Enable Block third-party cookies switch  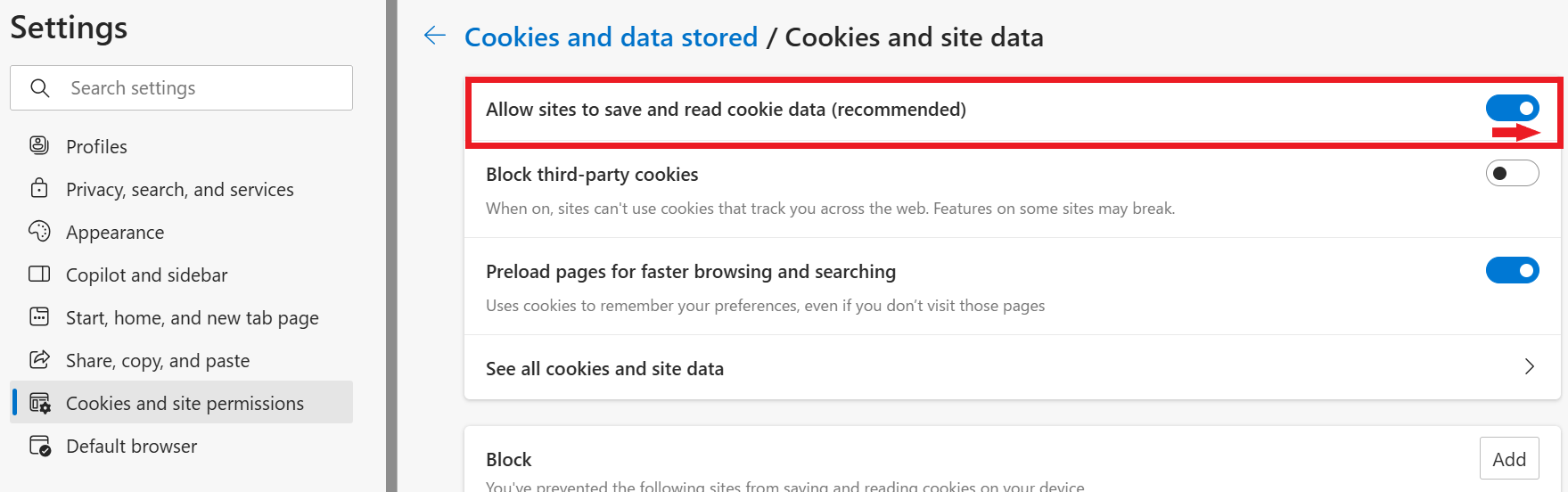click(x=1512, y=173)
